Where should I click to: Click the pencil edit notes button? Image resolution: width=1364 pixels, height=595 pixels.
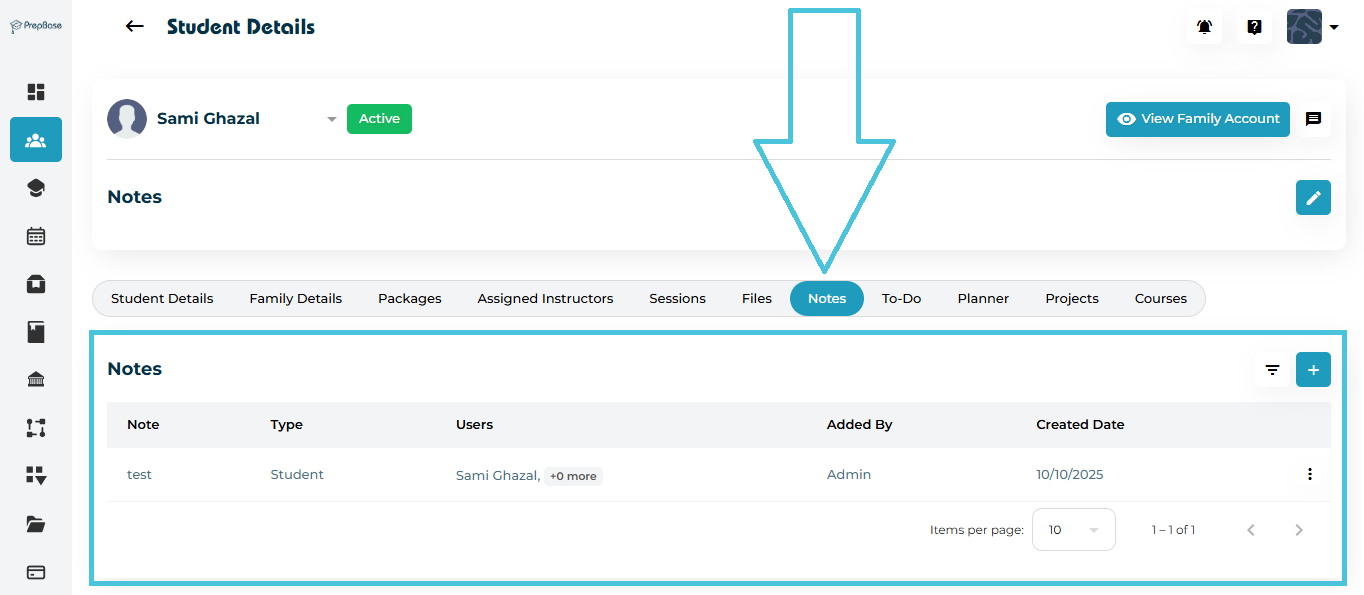[1313, 197]
